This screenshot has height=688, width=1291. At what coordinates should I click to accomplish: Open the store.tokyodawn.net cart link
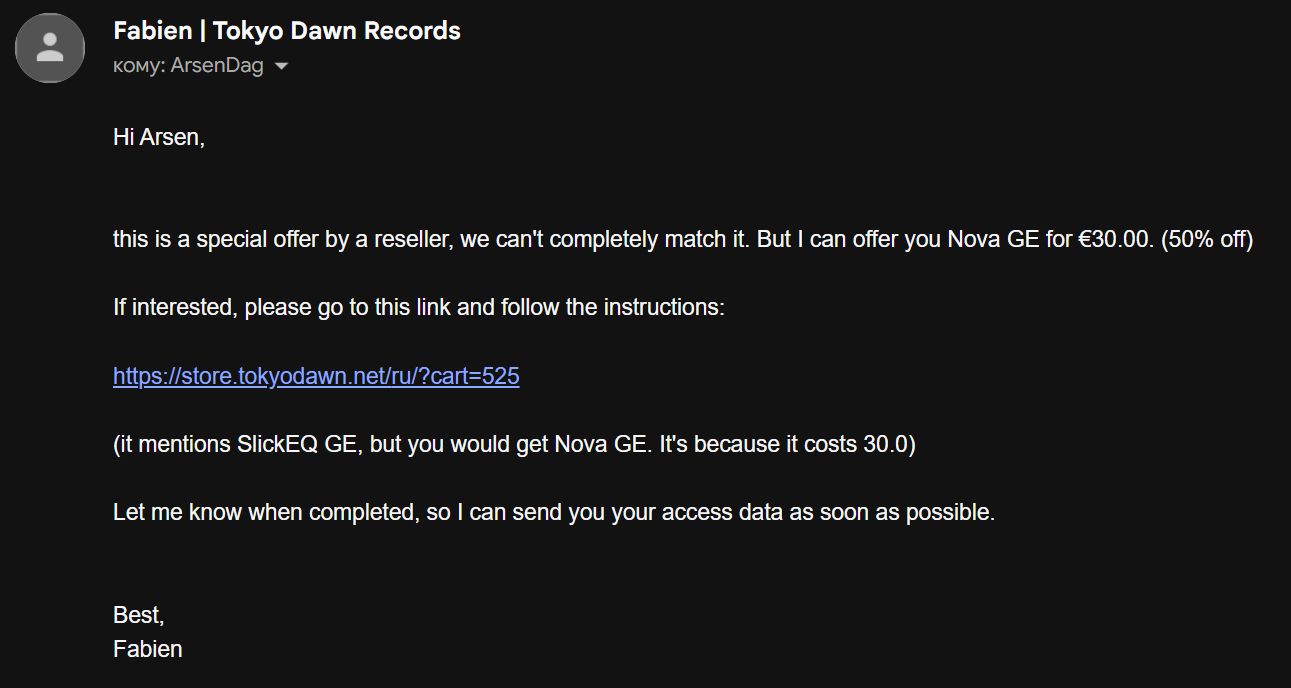pos(316,376)
